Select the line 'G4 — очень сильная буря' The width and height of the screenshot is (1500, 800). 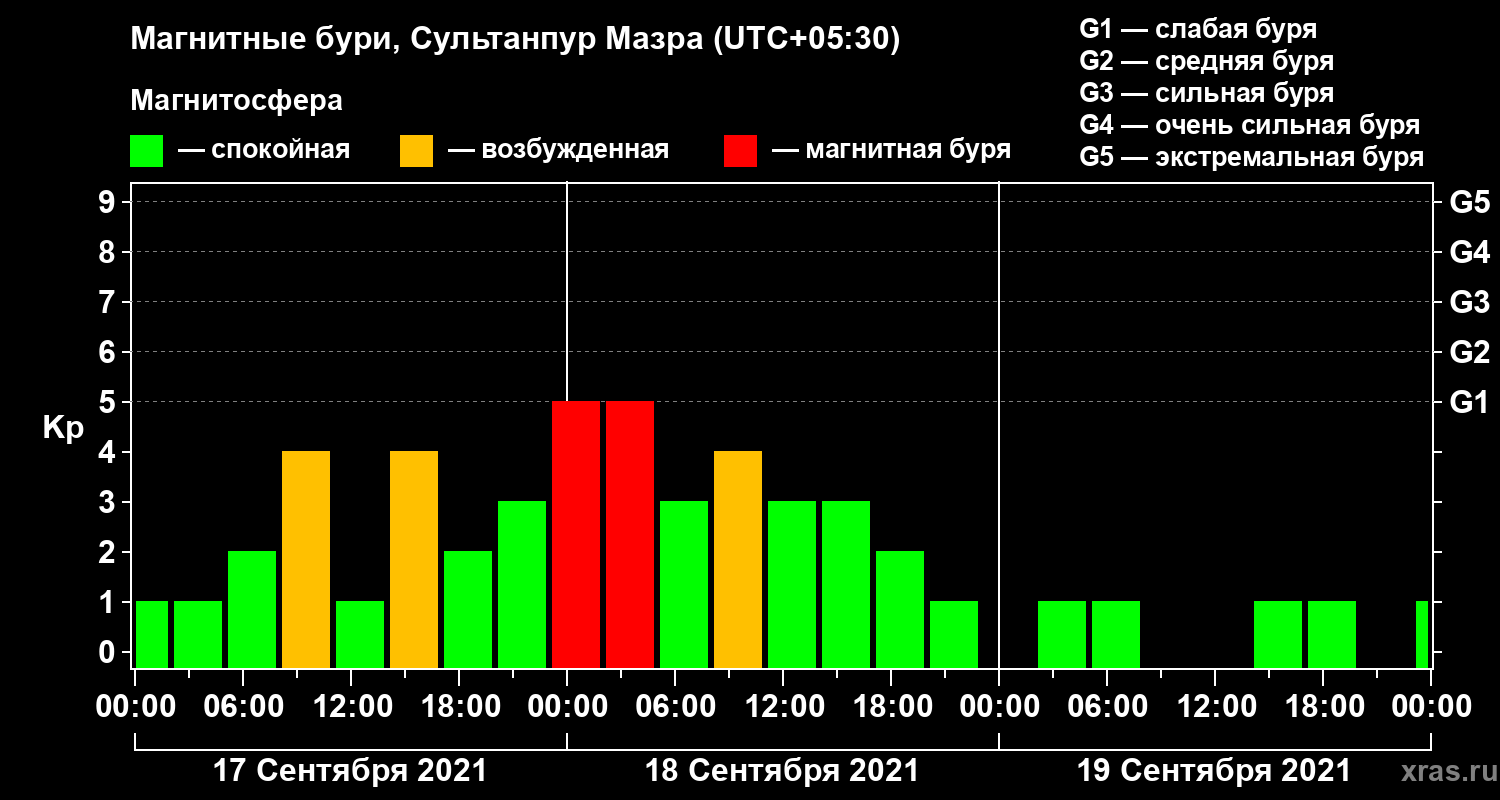[x=1250, y=125]
